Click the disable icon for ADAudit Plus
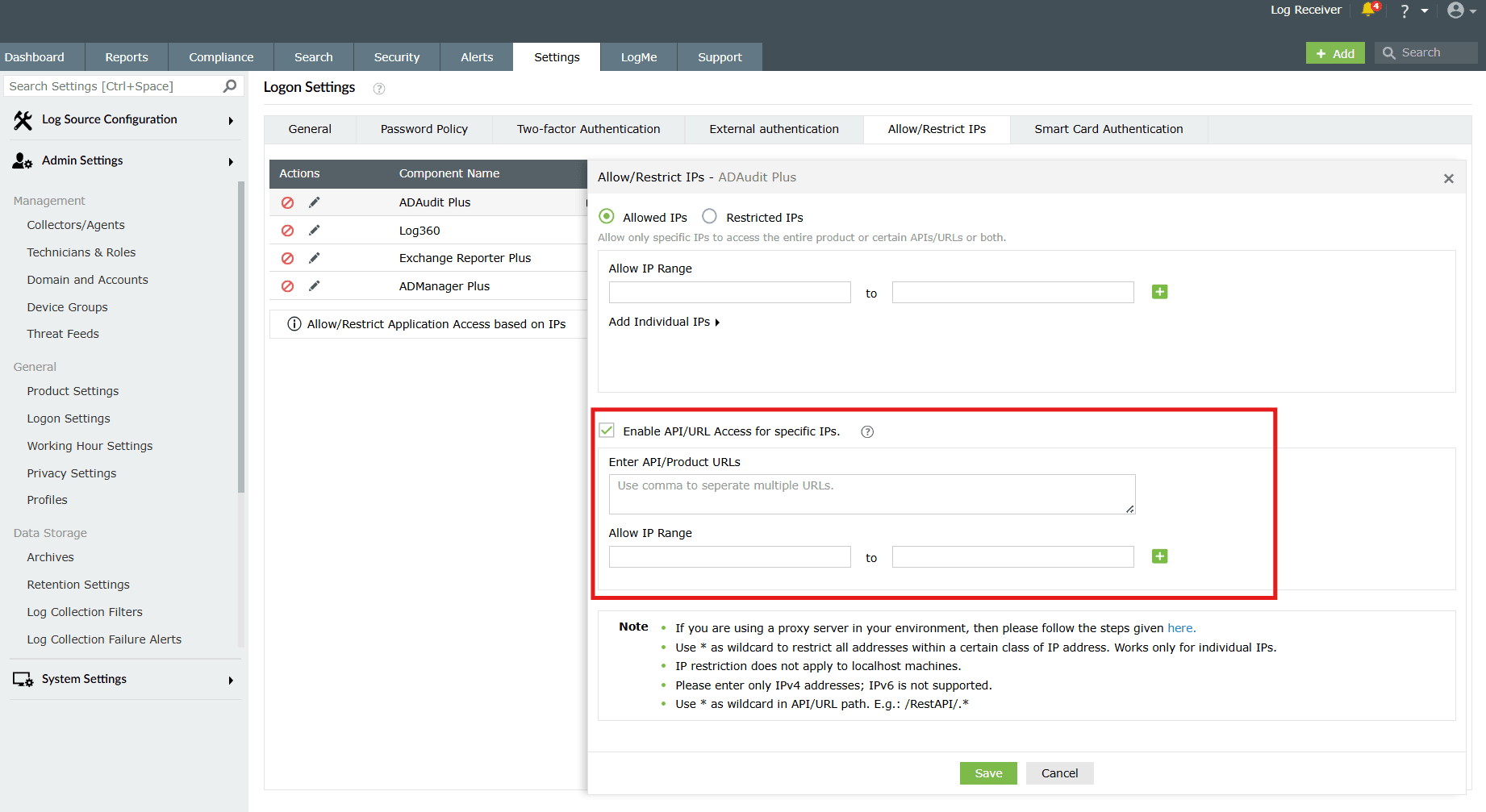 pyautogui.click(x=287, y=202)
